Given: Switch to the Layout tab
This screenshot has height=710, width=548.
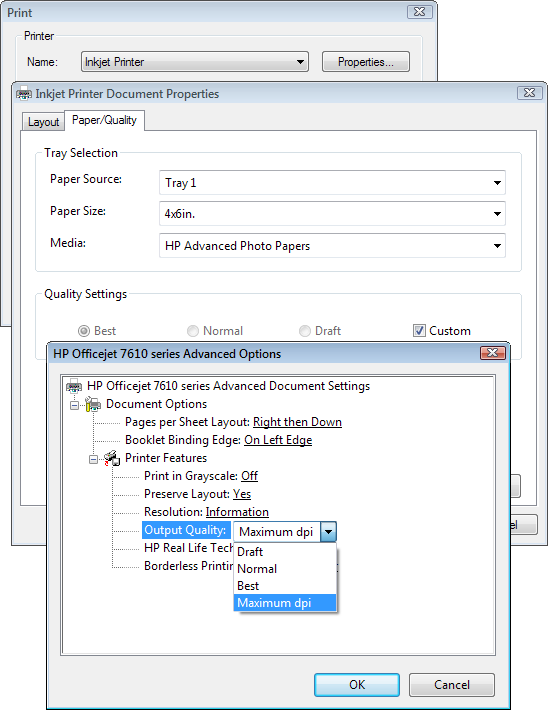Looking at the screenshot, I should pos(43,122).
